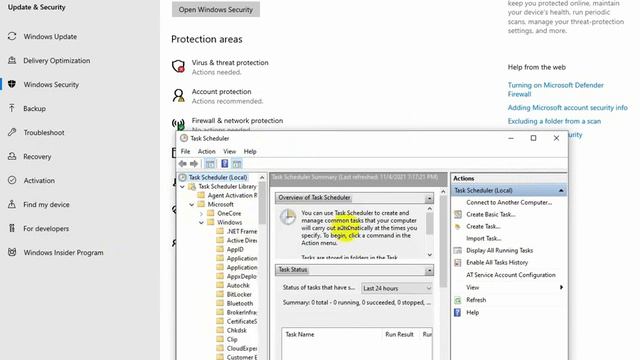The height and width of the screenshot is (360, 640).
Task: Click the Open Windows Security button
Action: (216, 9)
